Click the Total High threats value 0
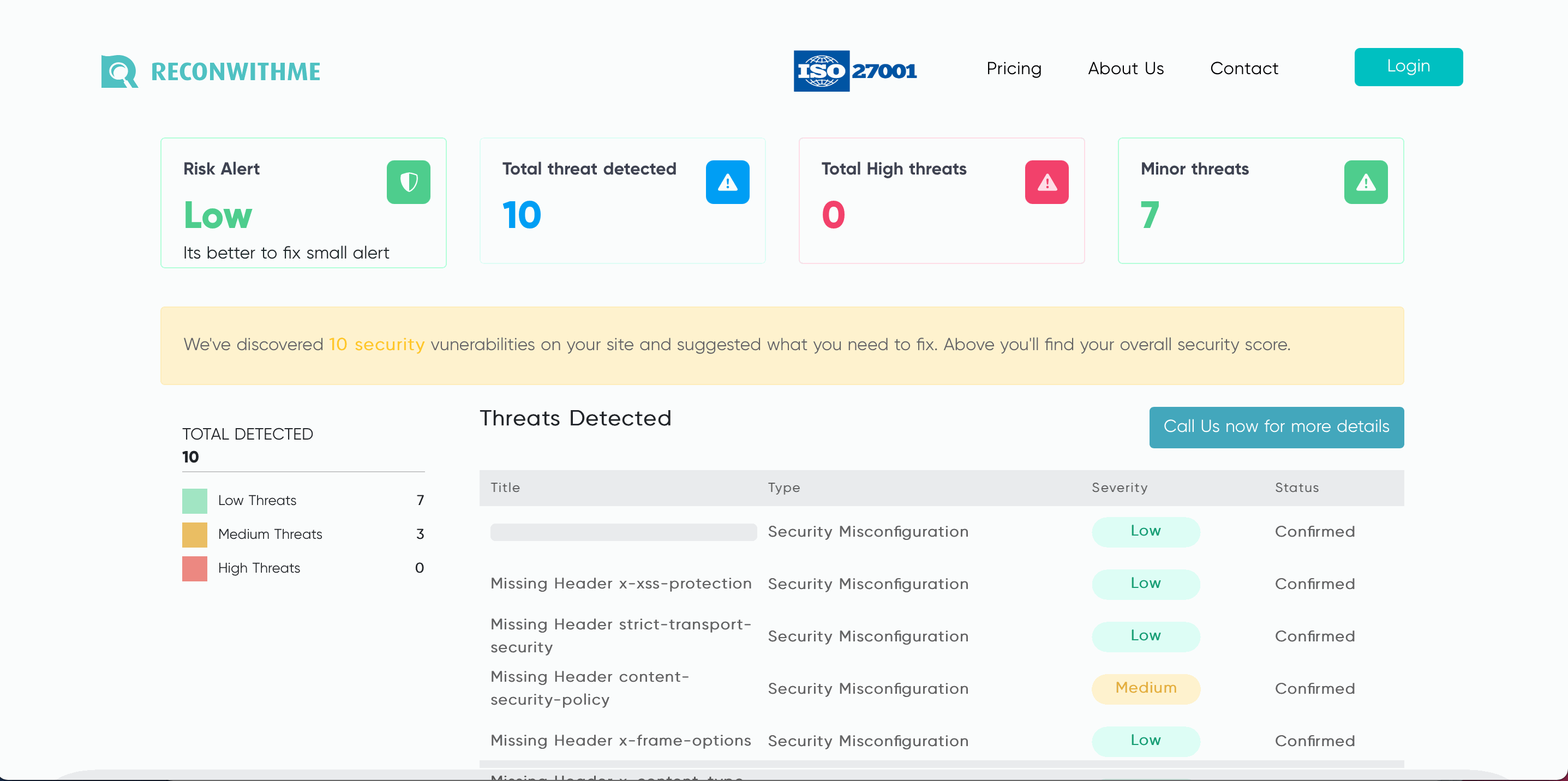 (x=833, y=215)
